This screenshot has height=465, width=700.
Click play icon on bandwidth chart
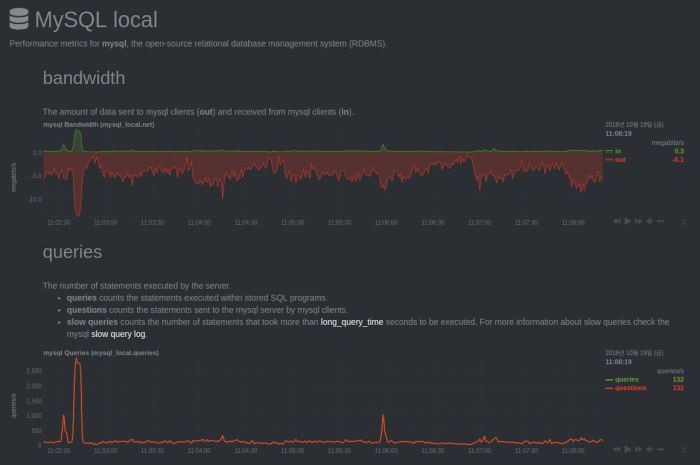click(628, 221)
